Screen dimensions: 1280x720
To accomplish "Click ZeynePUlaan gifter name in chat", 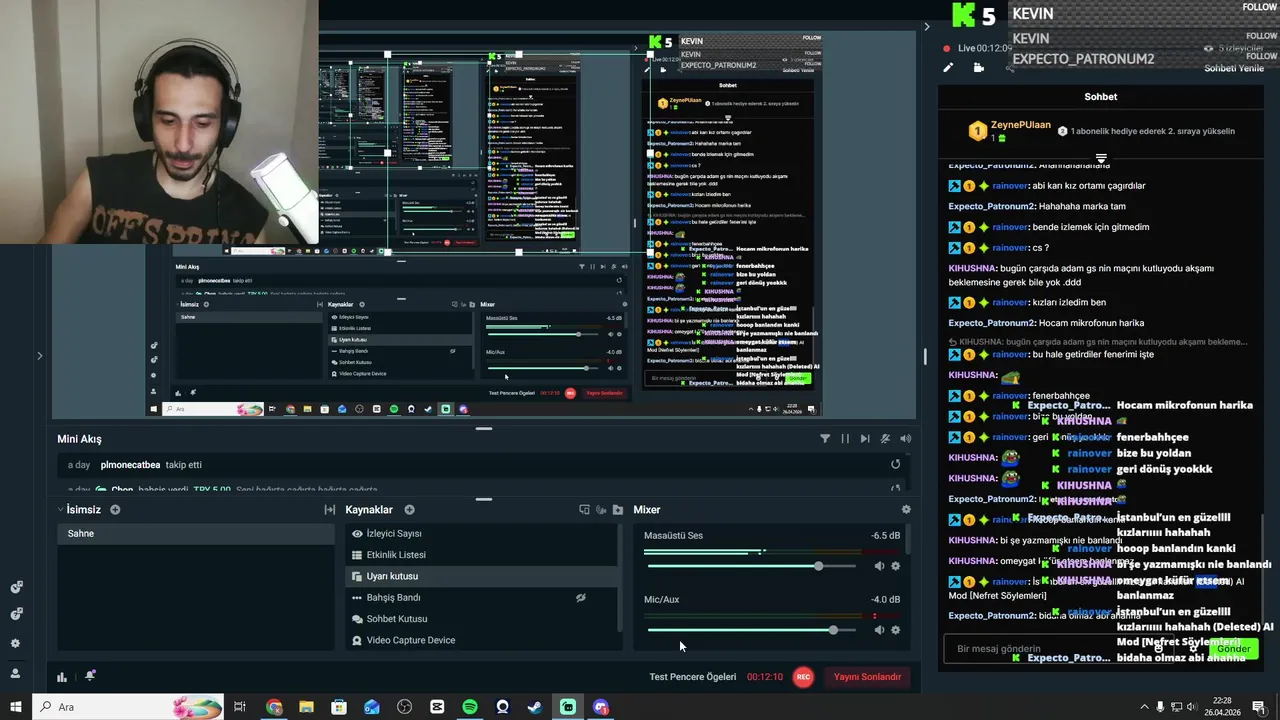I will (x=1021, y=125).
